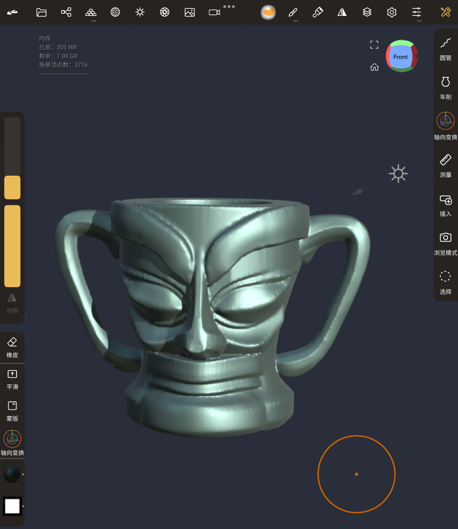
Task: Expand the material sphere side arrow
Action: point(23,474)
